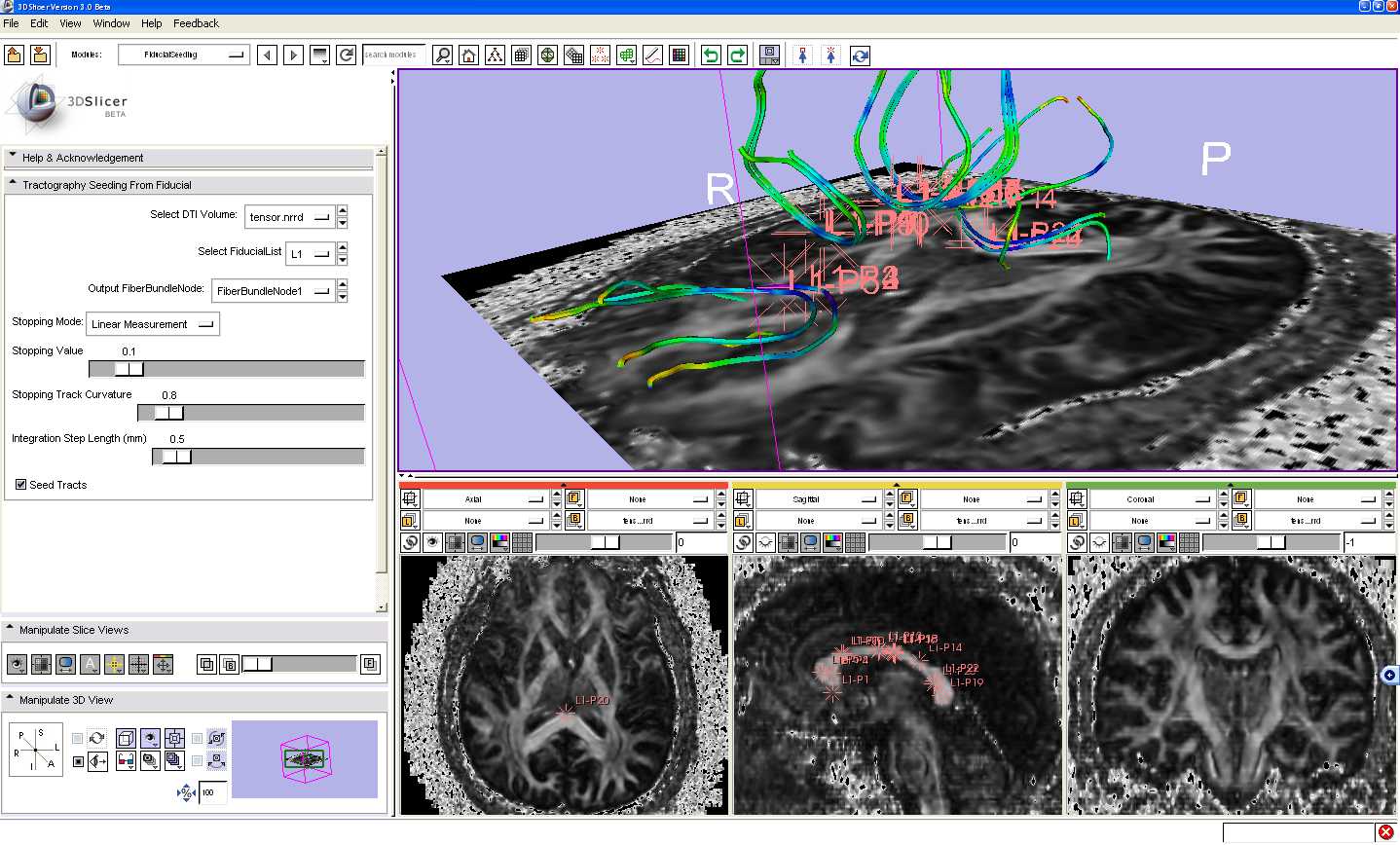Click the green Redo arrow icon
This screenshot has height=845, width=1400.
[737, 55]
